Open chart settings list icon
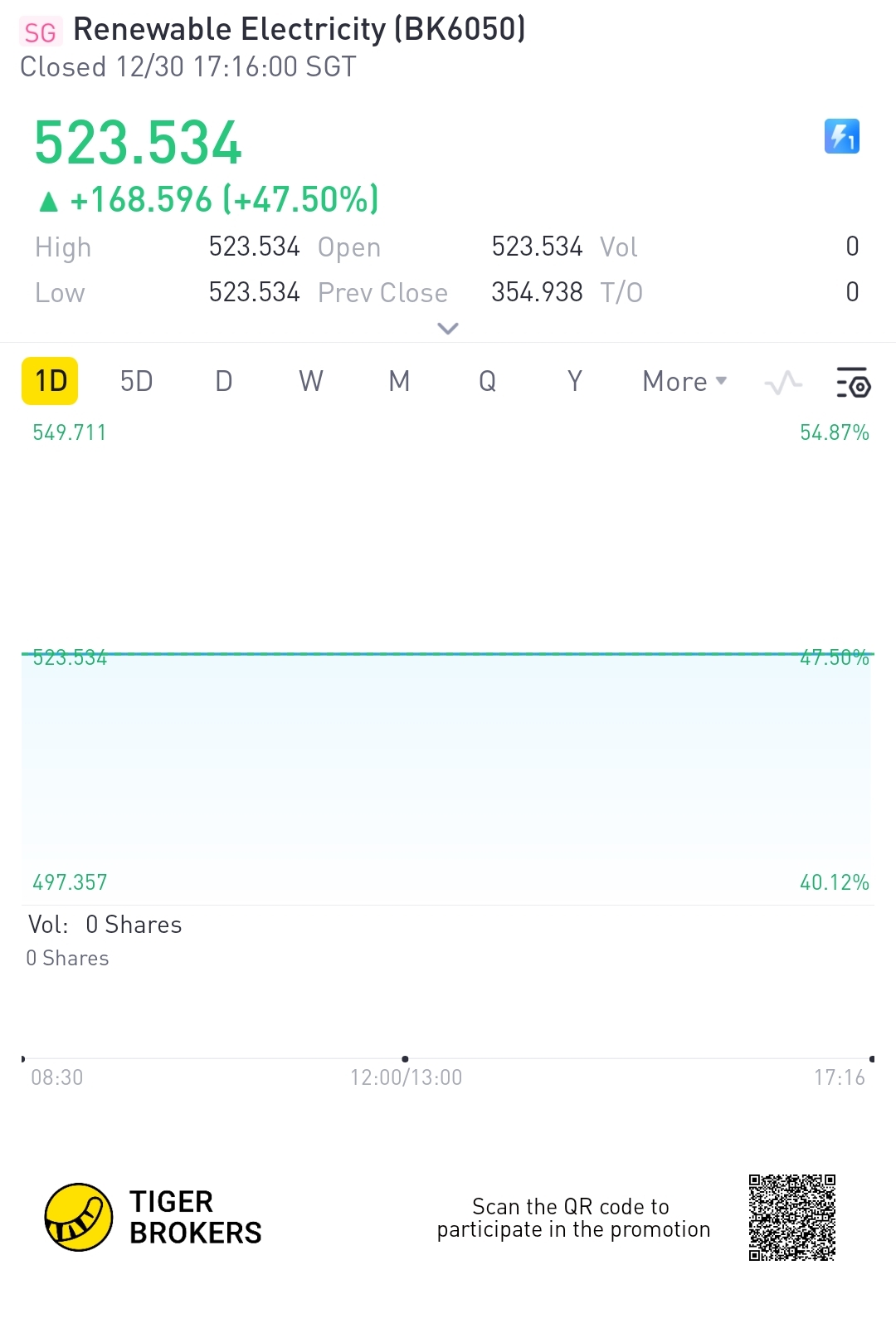Image resolution: width=896 pixels, height=1343 pixels. tap(852, 383)
